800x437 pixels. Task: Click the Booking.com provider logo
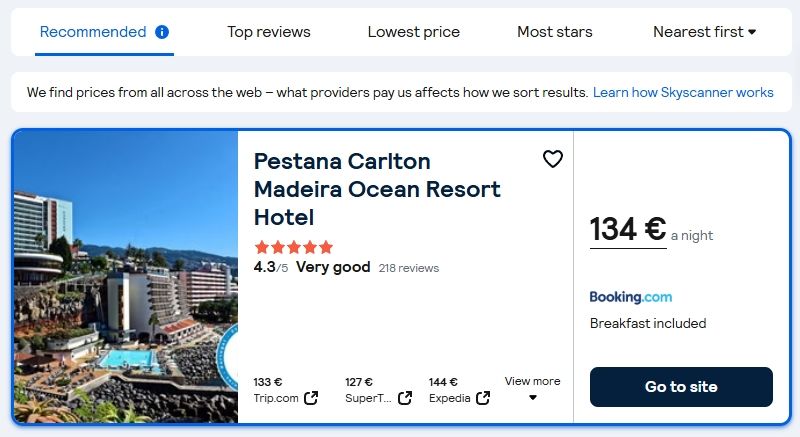pyautogui.click(x=631, y=297)
